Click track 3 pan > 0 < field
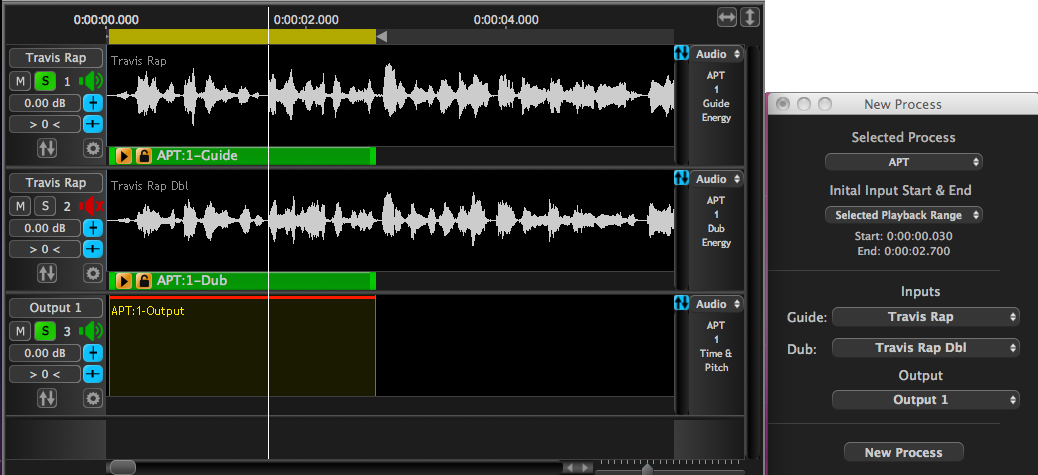Image resolution: width=1038 pixels, height=475 pixels. point(45,374)
